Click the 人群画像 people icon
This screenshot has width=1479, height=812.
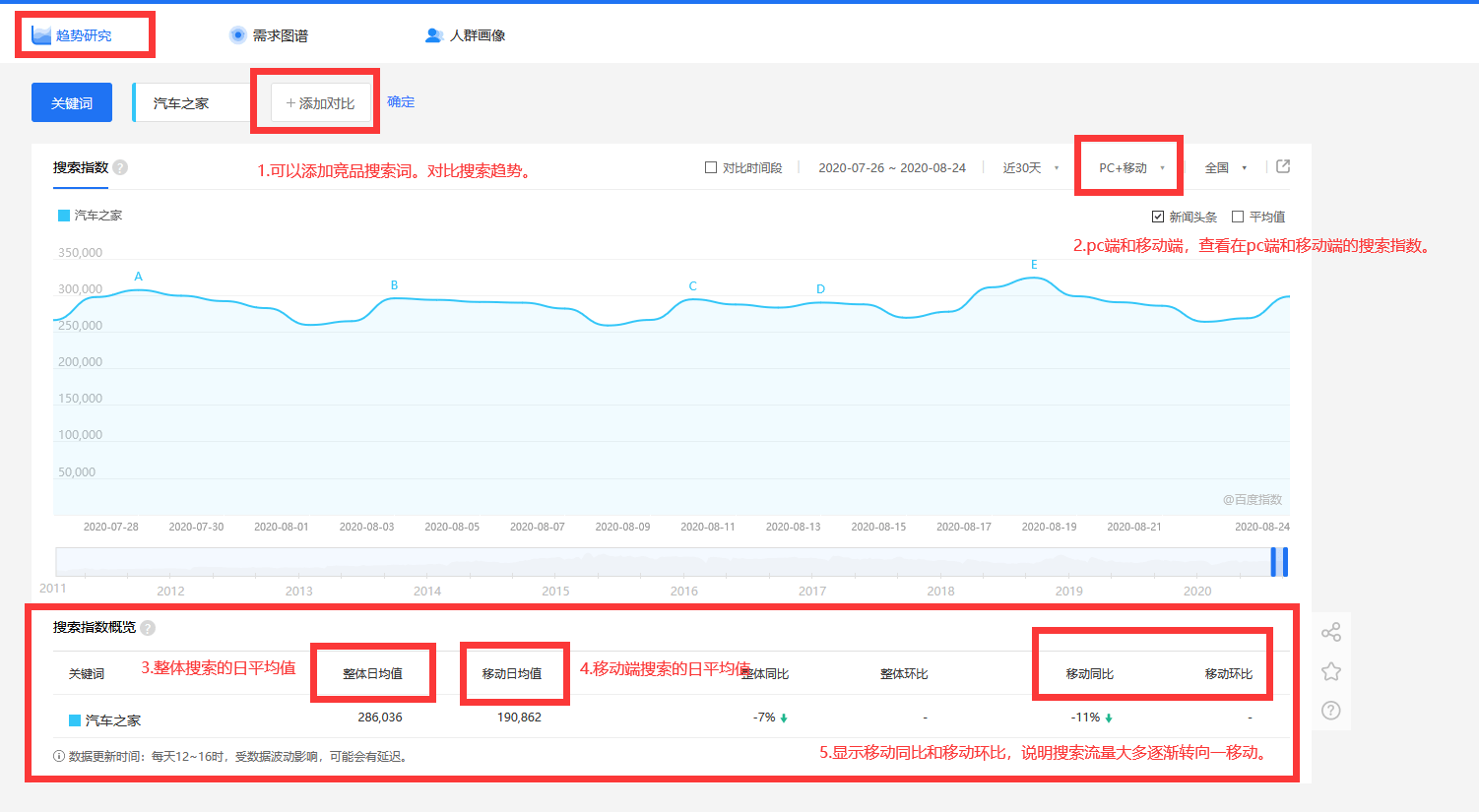click(x=434, y=35)
